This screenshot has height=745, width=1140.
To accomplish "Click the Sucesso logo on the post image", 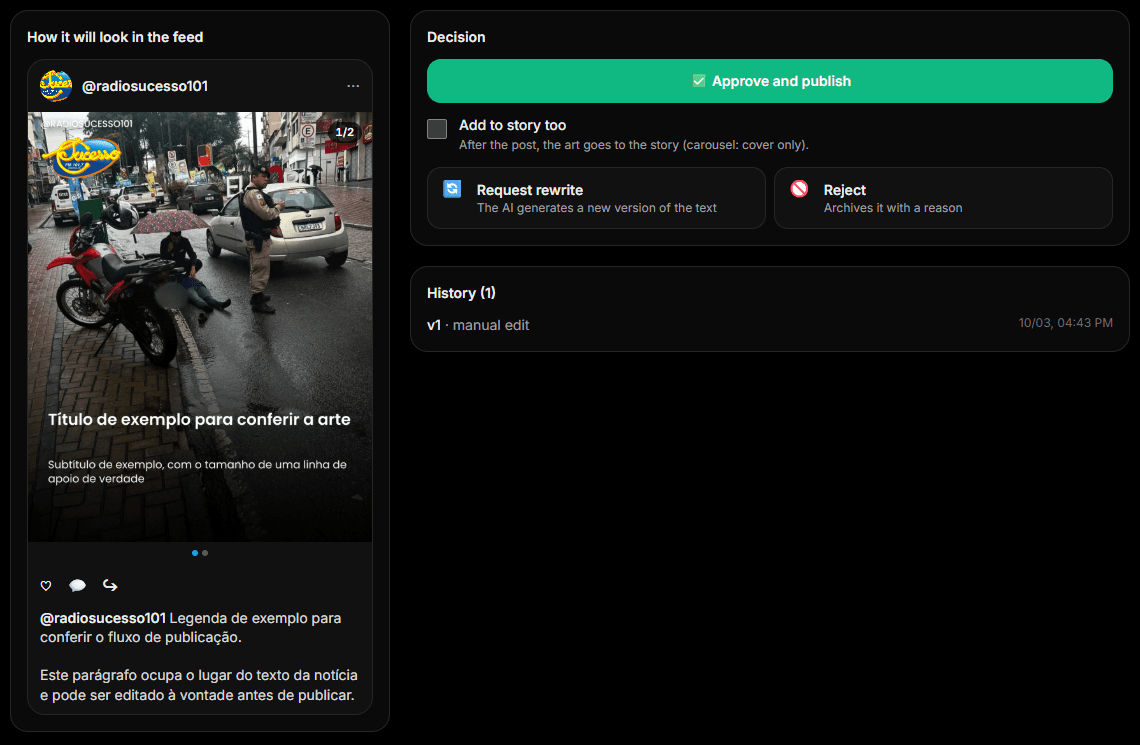I will coord(81,156).
